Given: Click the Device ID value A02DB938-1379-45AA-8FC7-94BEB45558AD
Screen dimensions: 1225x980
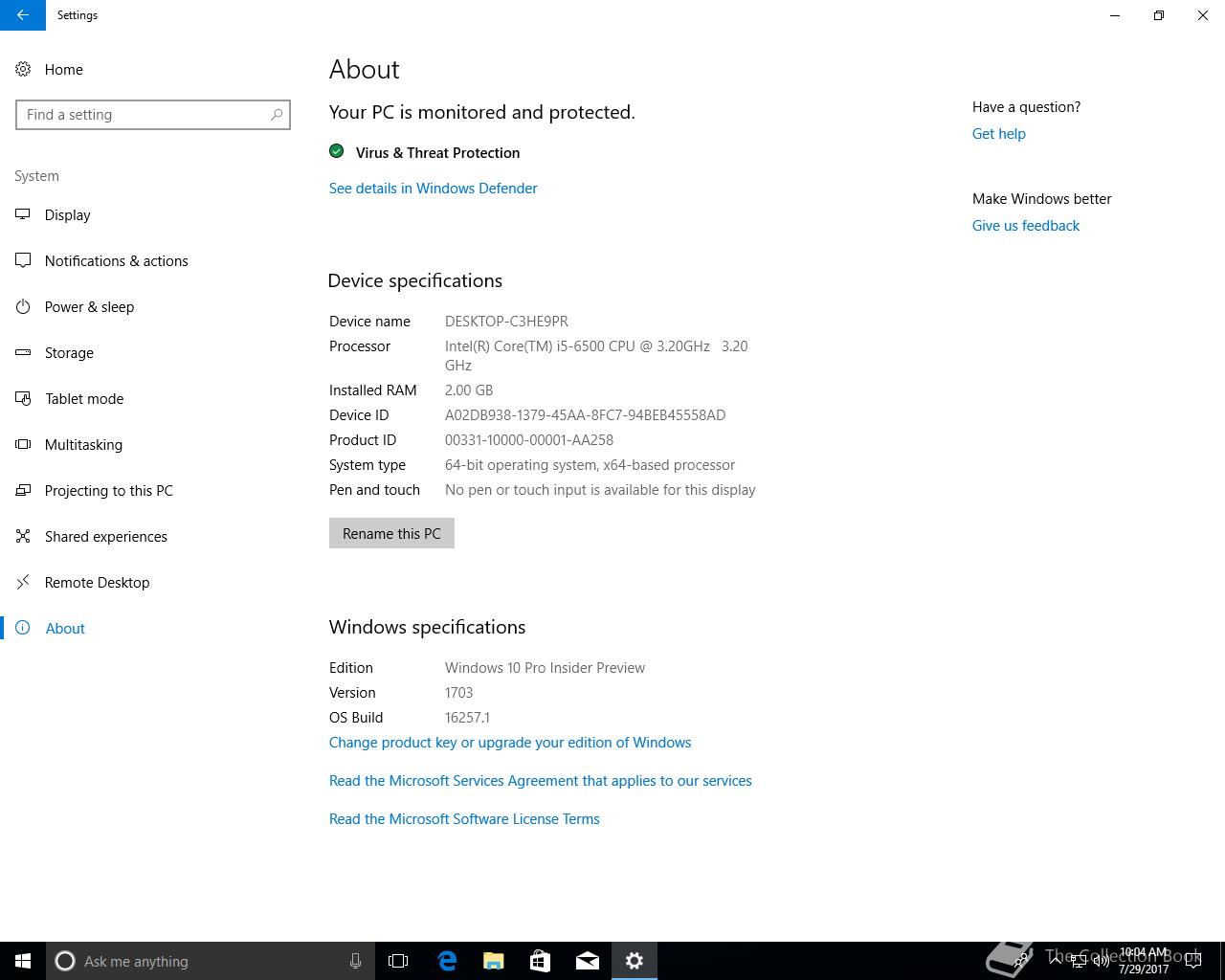Looking at the screenshot, I should tap(585, 415).
